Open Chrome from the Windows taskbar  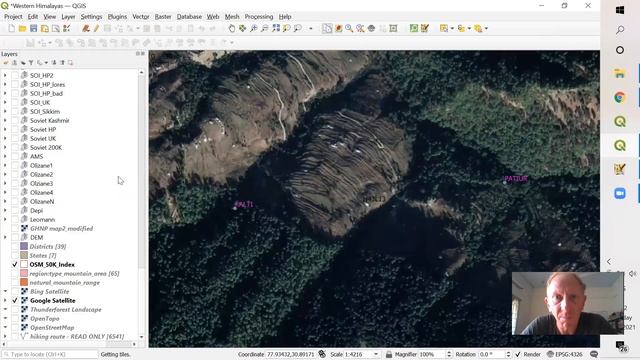620,98
